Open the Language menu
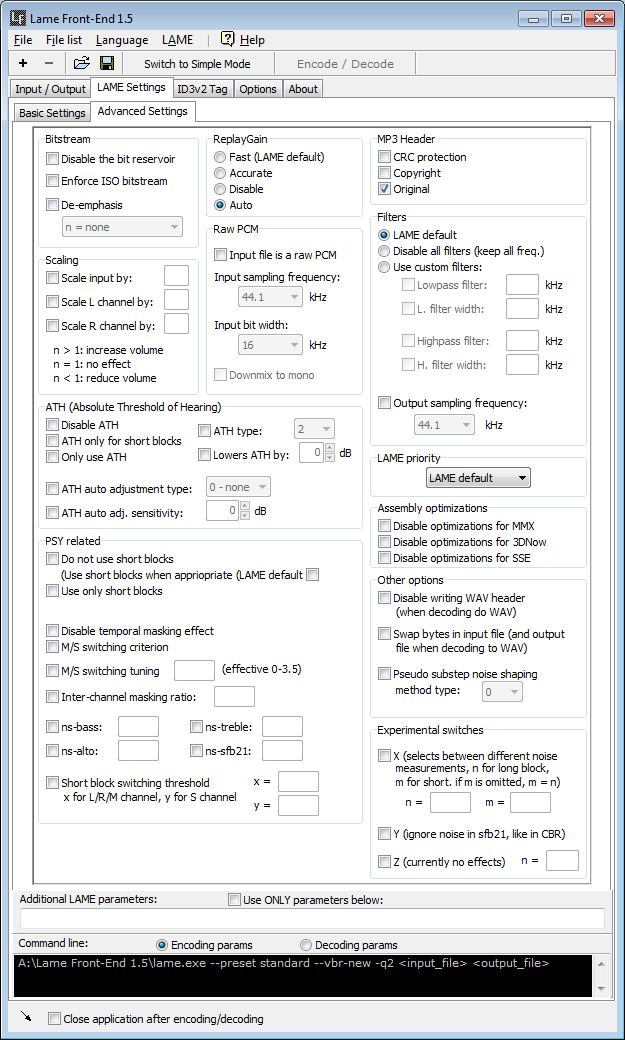 point(122,40)
